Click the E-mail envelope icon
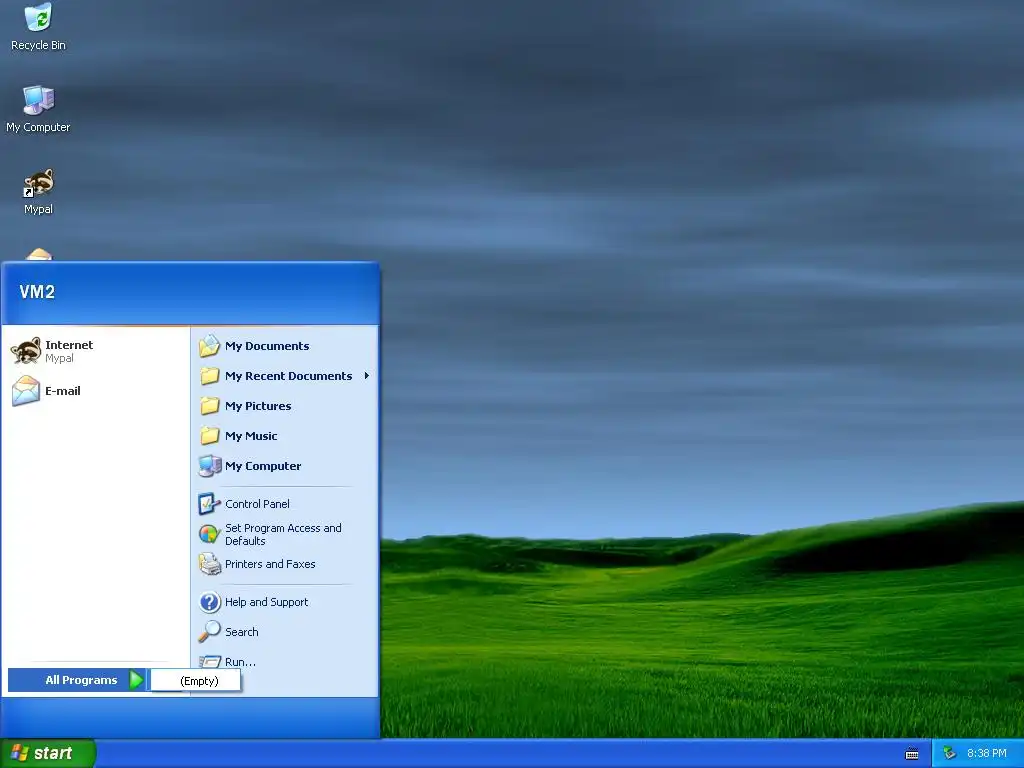 [x=26, y=391]
